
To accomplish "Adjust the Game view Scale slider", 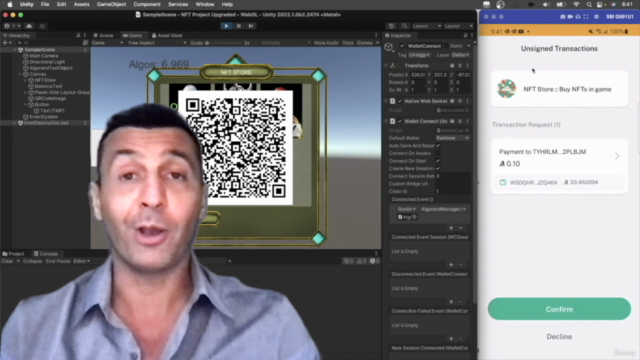I will click(x=224, y=43).
